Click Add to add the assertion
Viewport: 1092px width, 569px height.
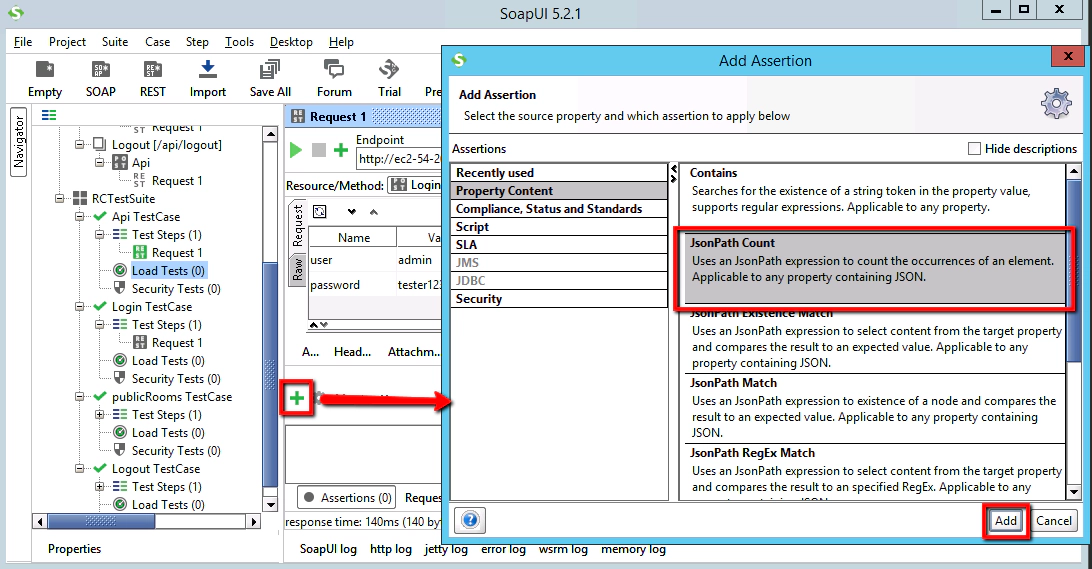[x=1006, y=520]
